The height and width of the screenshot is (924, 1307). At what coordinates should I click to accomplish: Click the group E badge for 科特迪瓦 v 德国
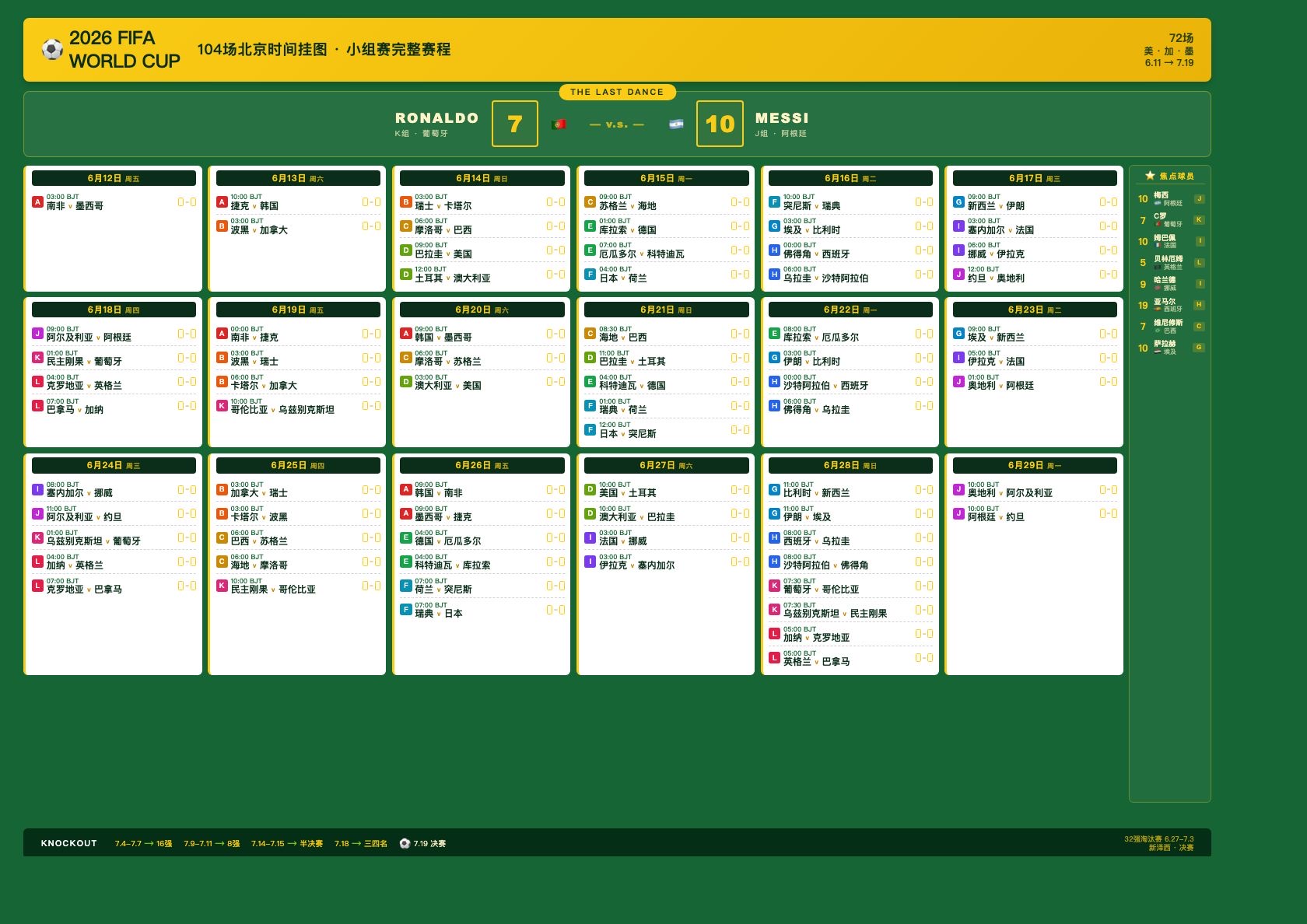[x=590, y=382]
